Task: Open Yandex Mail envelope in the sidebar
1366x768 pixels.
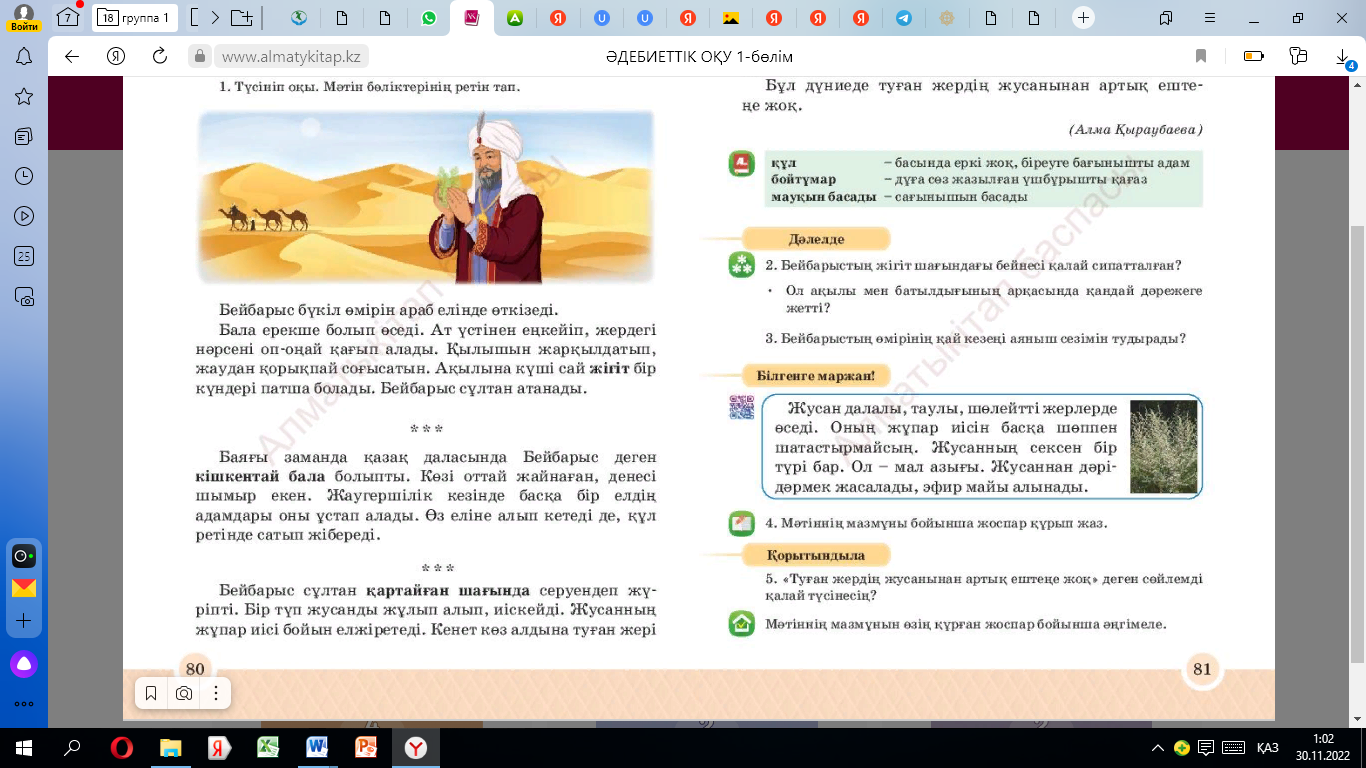Action: click(x=24, y=588)
